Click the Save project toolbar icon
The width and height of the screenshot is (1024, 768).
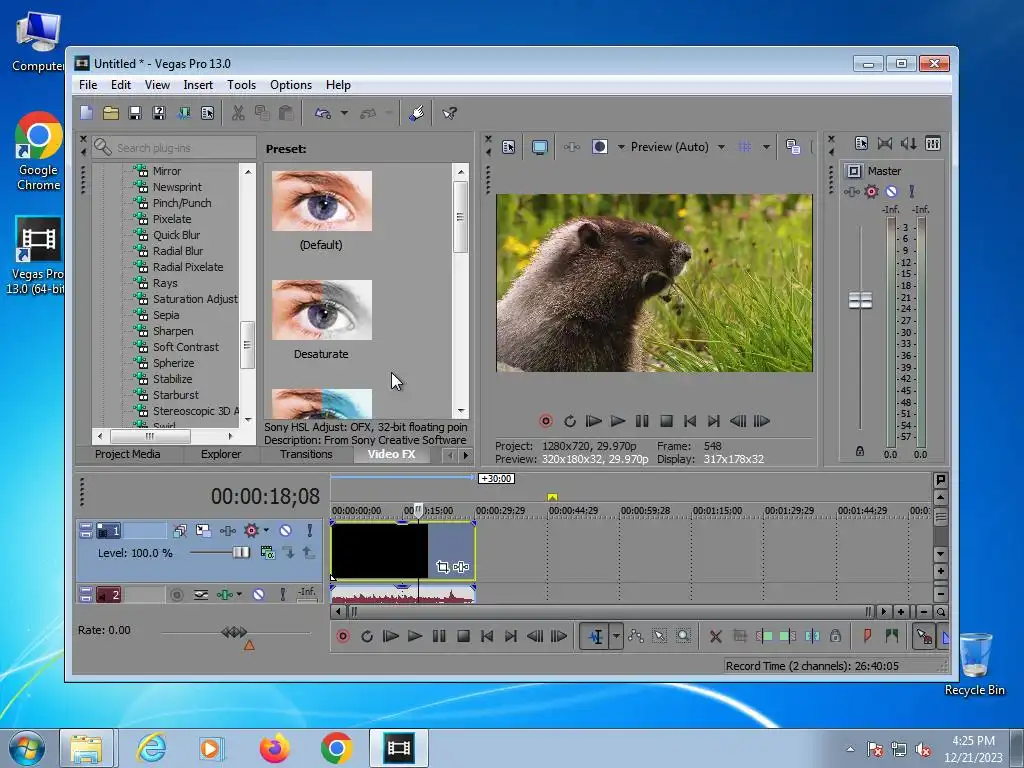click(135, 113)
